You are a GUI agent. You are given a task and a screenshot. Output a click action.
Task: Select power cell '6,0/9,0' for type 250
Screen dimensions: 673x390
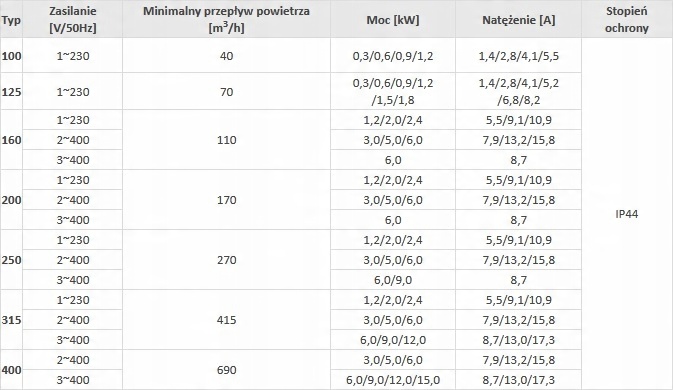[393, 280]
